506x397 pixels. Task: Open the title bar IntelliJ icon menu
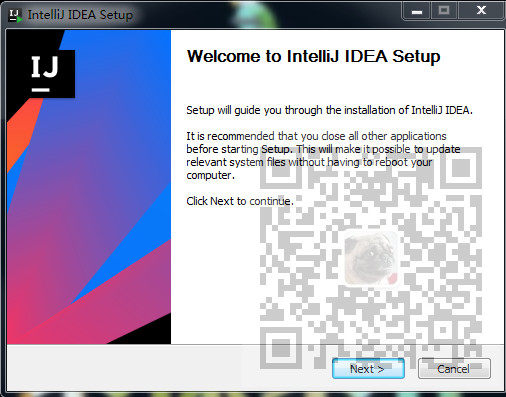point(15,15)
